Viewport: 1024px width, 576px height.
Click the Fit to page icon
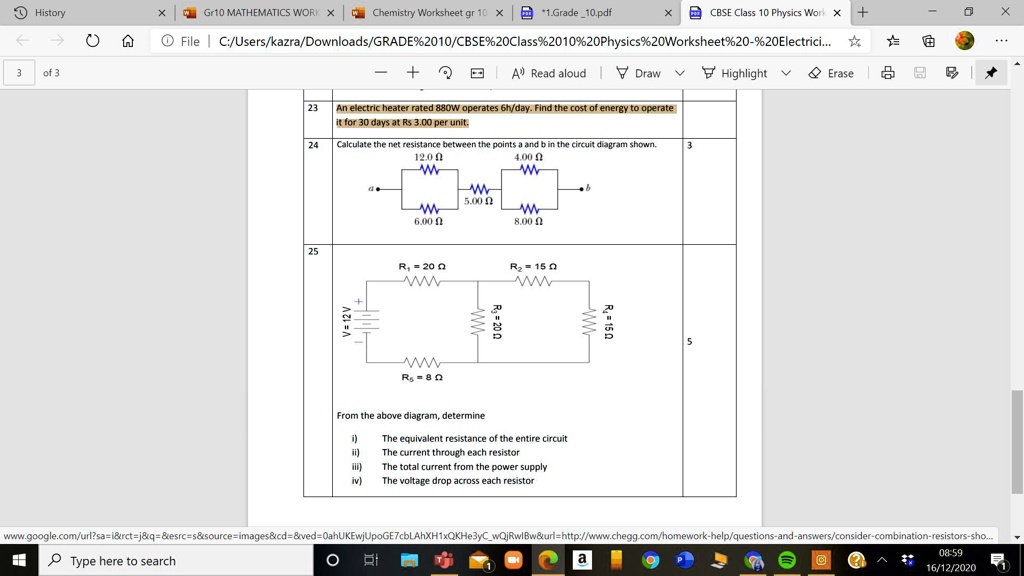tap(476, 72)
